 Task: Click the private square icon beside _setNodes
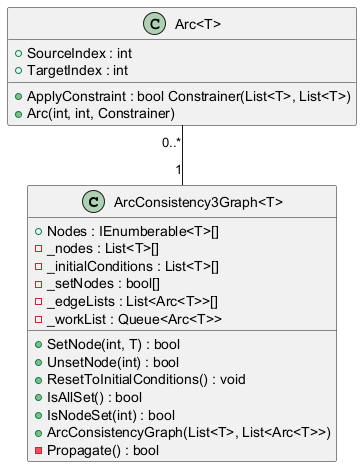click(x=39, y=284)
